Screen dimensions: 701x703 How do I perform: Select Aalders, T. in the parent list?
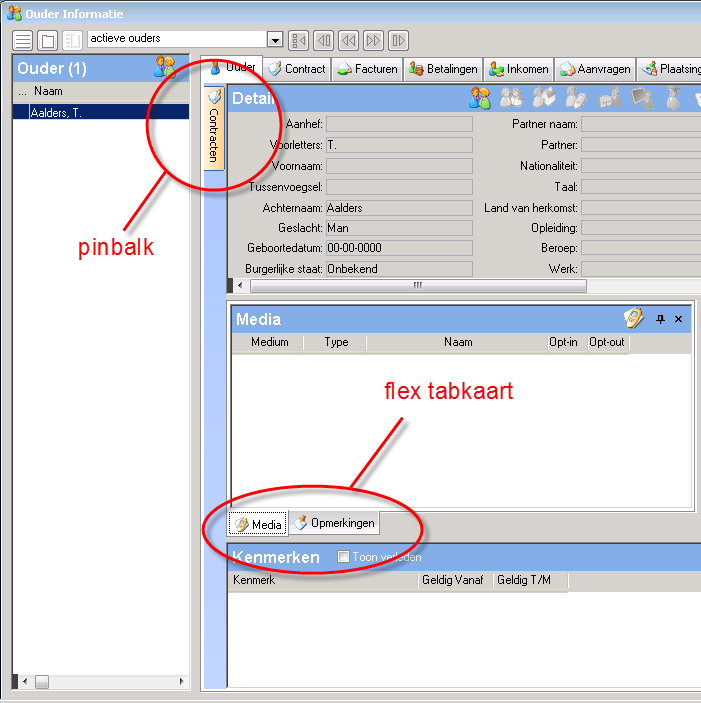click(100, 113)
